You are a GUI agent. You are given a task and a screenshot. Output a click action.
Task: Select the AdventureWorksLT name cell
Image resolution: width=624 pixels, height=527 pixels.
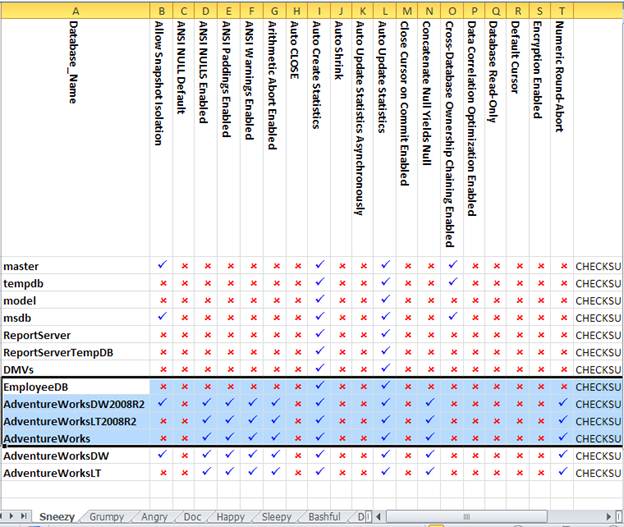75,473
